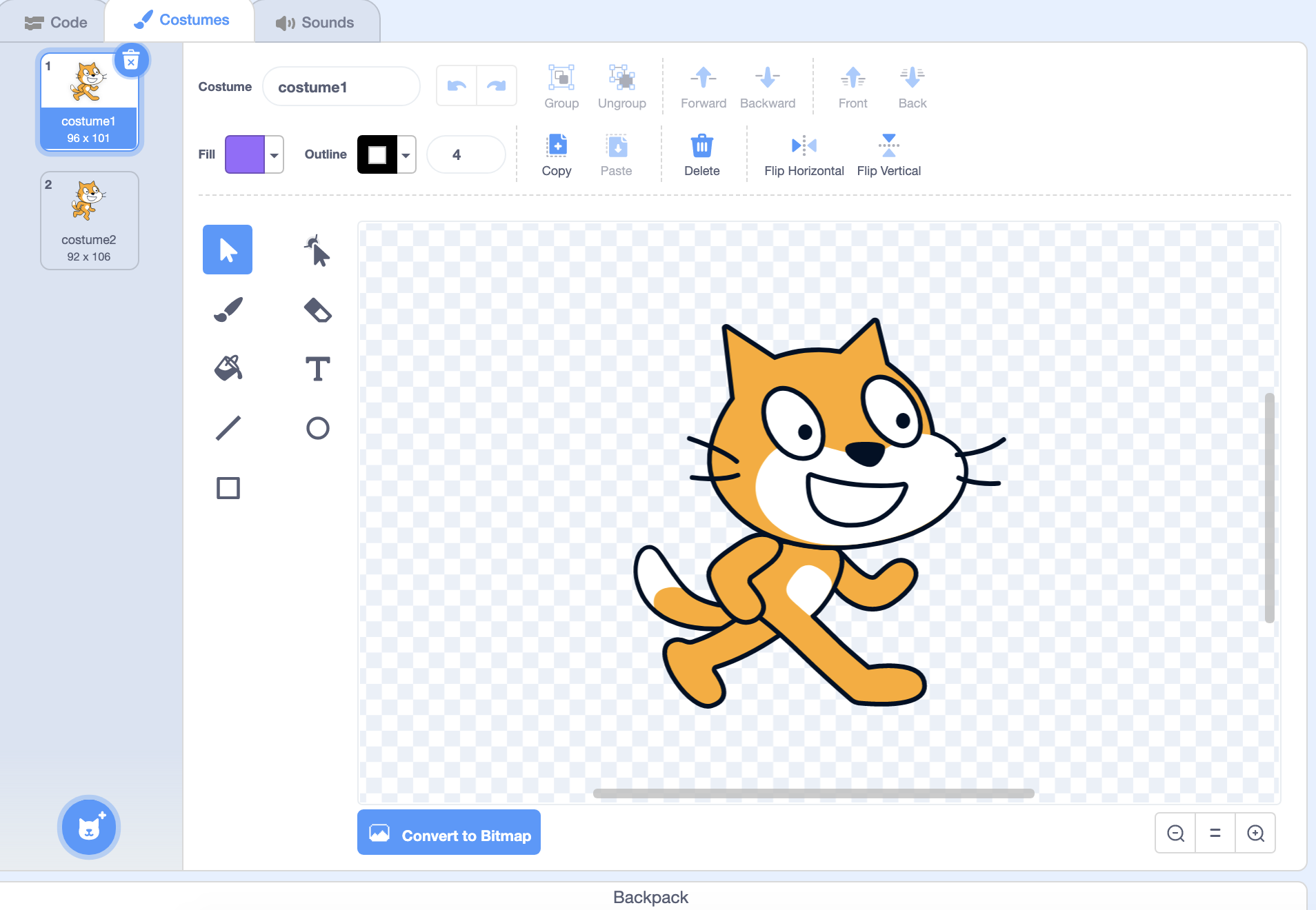The image size is (1316, 910).
Task: Click the Copy button
Action: (x=556, y=153)
